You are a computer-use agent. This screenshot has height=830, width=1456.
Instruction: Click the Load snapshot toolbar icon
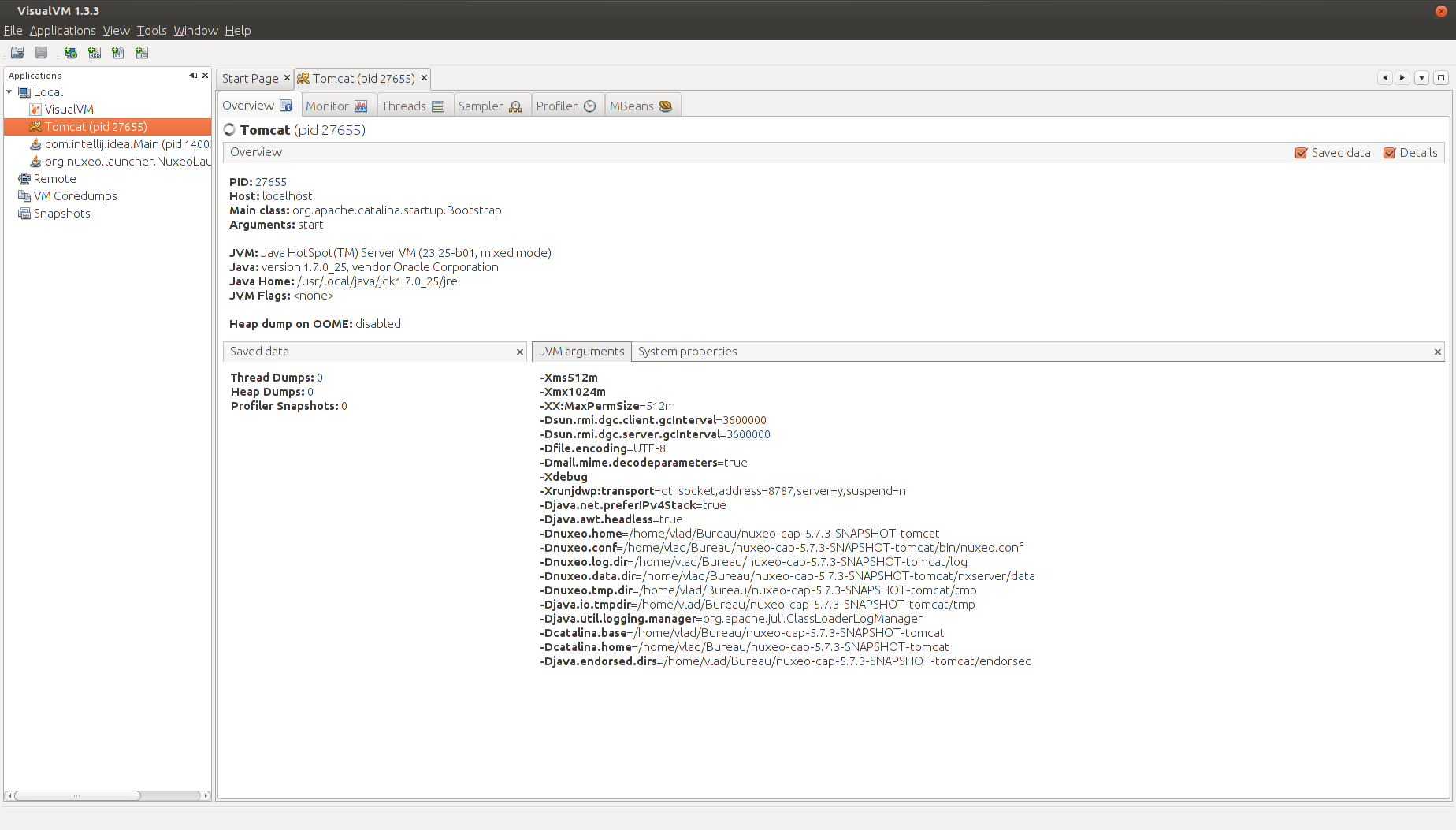coord(17,53)
